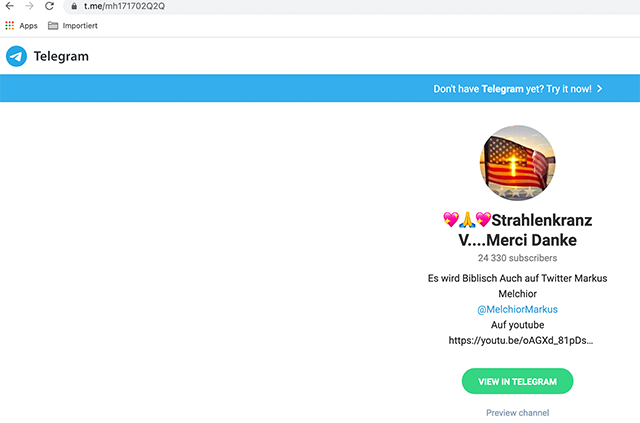This screenshot has height=423, width=640.
Task: Click the 24 330 subscribers count
Action: (x=518, y=258)
